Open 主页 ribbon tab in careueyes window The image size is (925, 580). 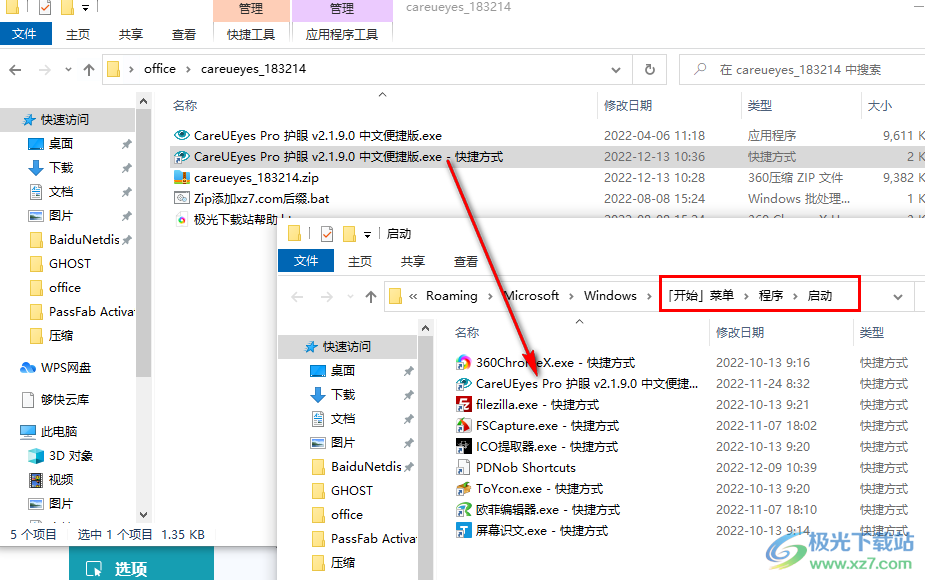[78, 35]
